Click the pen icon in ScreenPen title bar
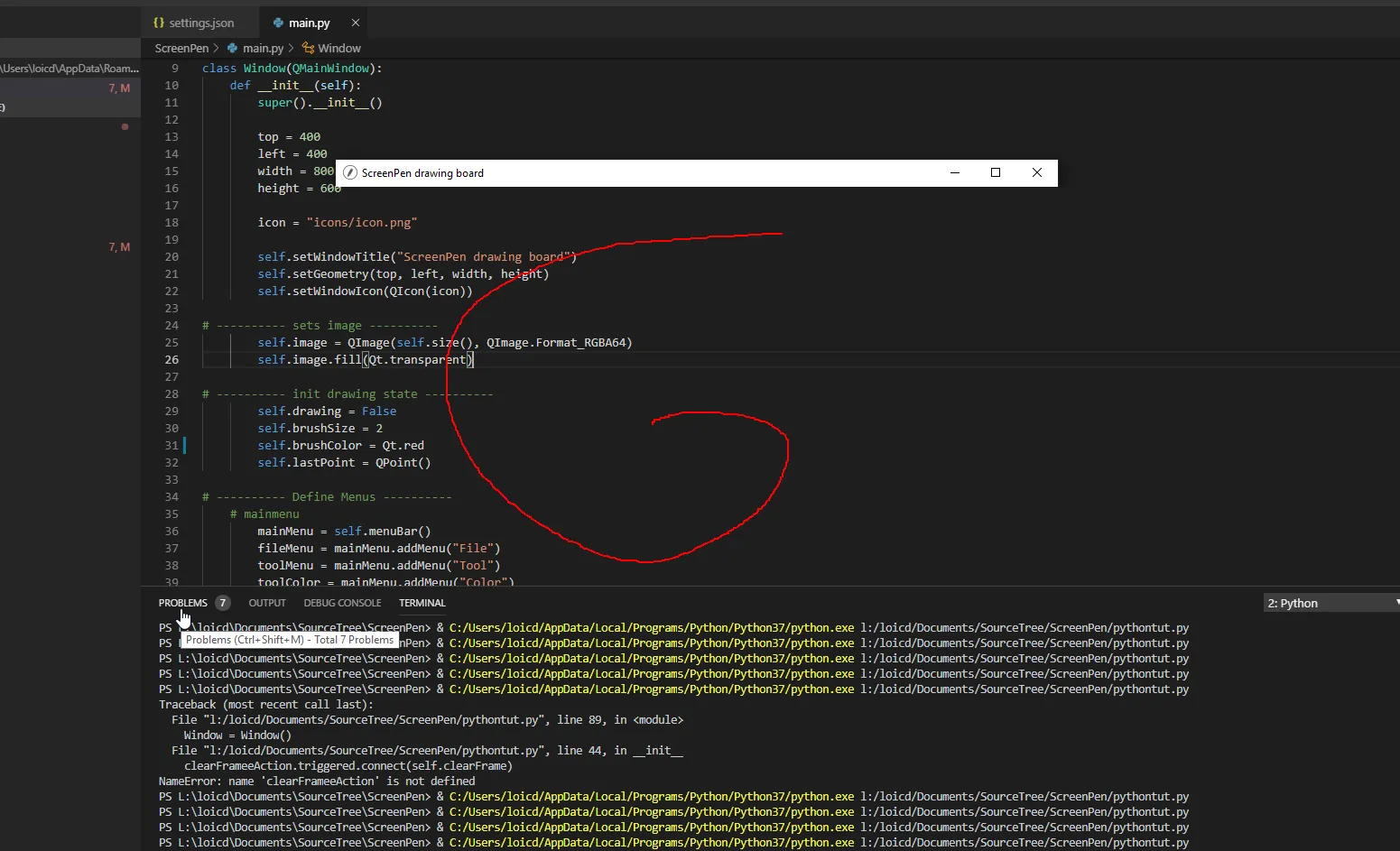Screen dimensions: 1400x851 pos(350,173)
